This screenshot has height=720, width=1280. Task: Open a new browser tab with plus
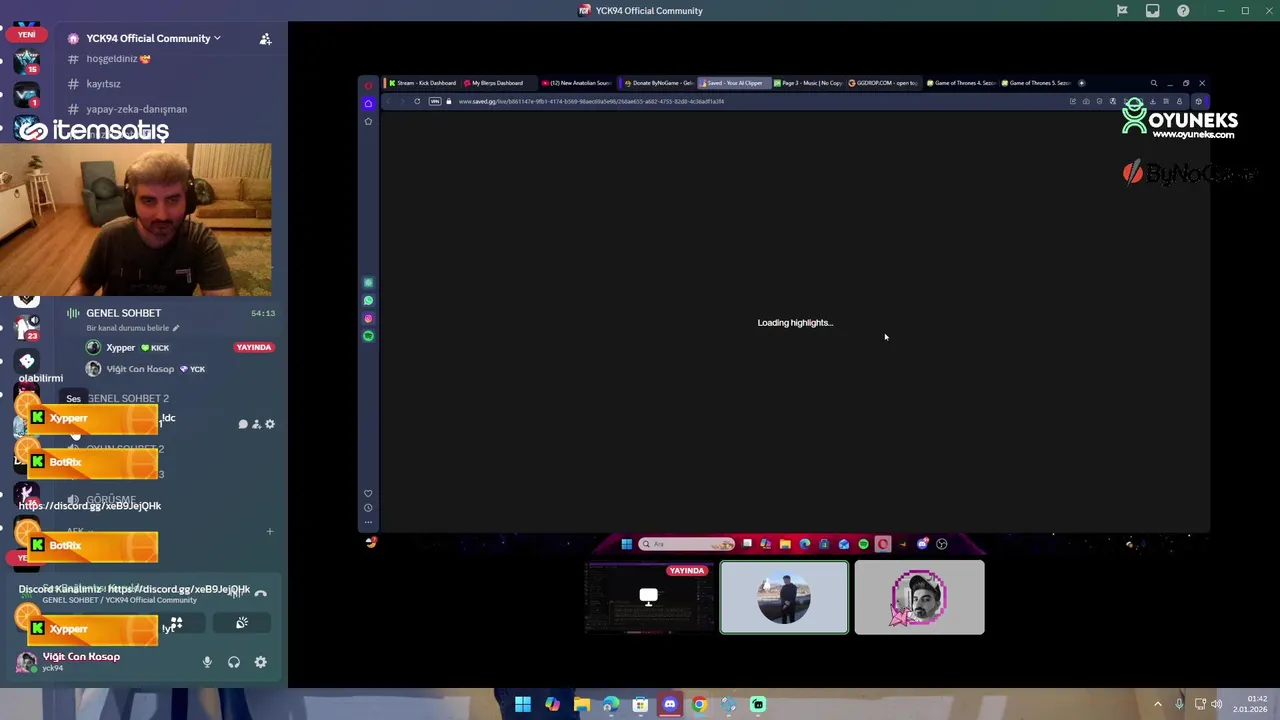(1082, 83)
